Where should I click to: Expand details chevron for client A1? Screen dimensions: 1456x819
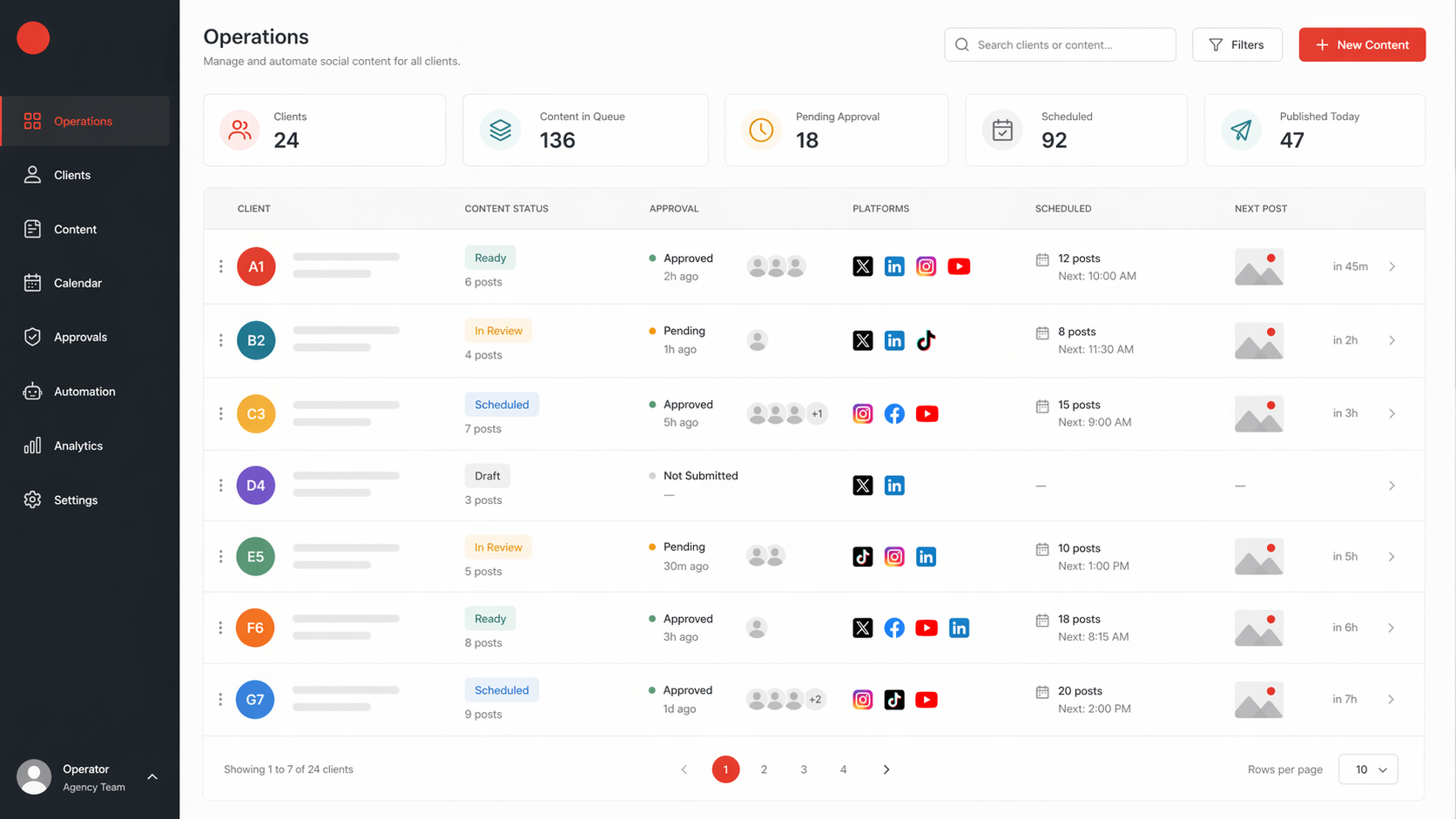click(x=1392, y=266)
